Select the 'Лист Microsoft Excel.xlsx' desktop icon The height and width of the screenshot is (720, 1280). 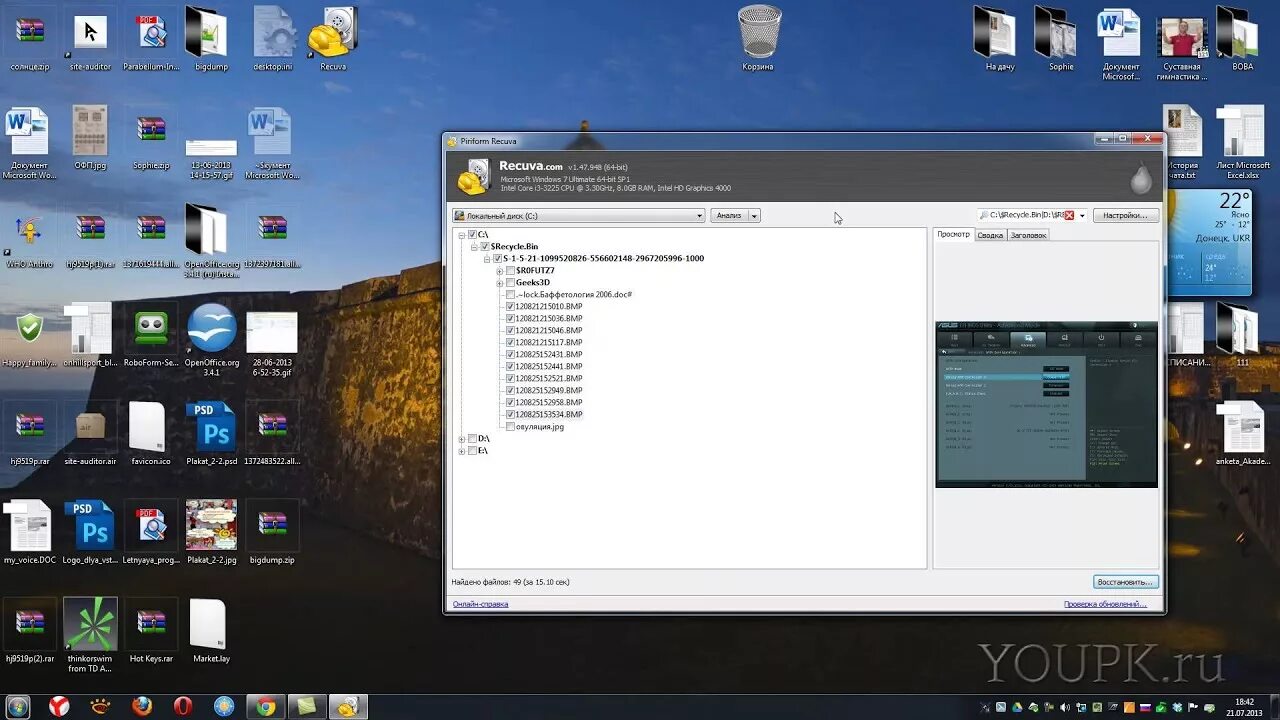1242,142
